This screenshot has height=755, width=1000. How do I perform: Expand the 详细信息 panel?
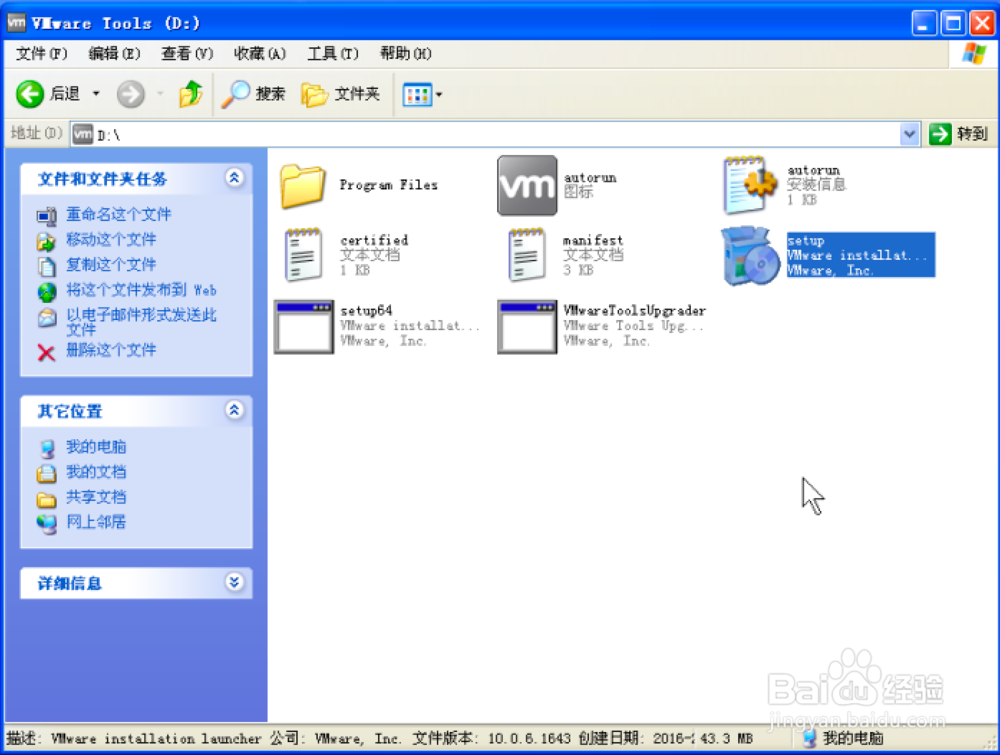(x=234, y=583)
